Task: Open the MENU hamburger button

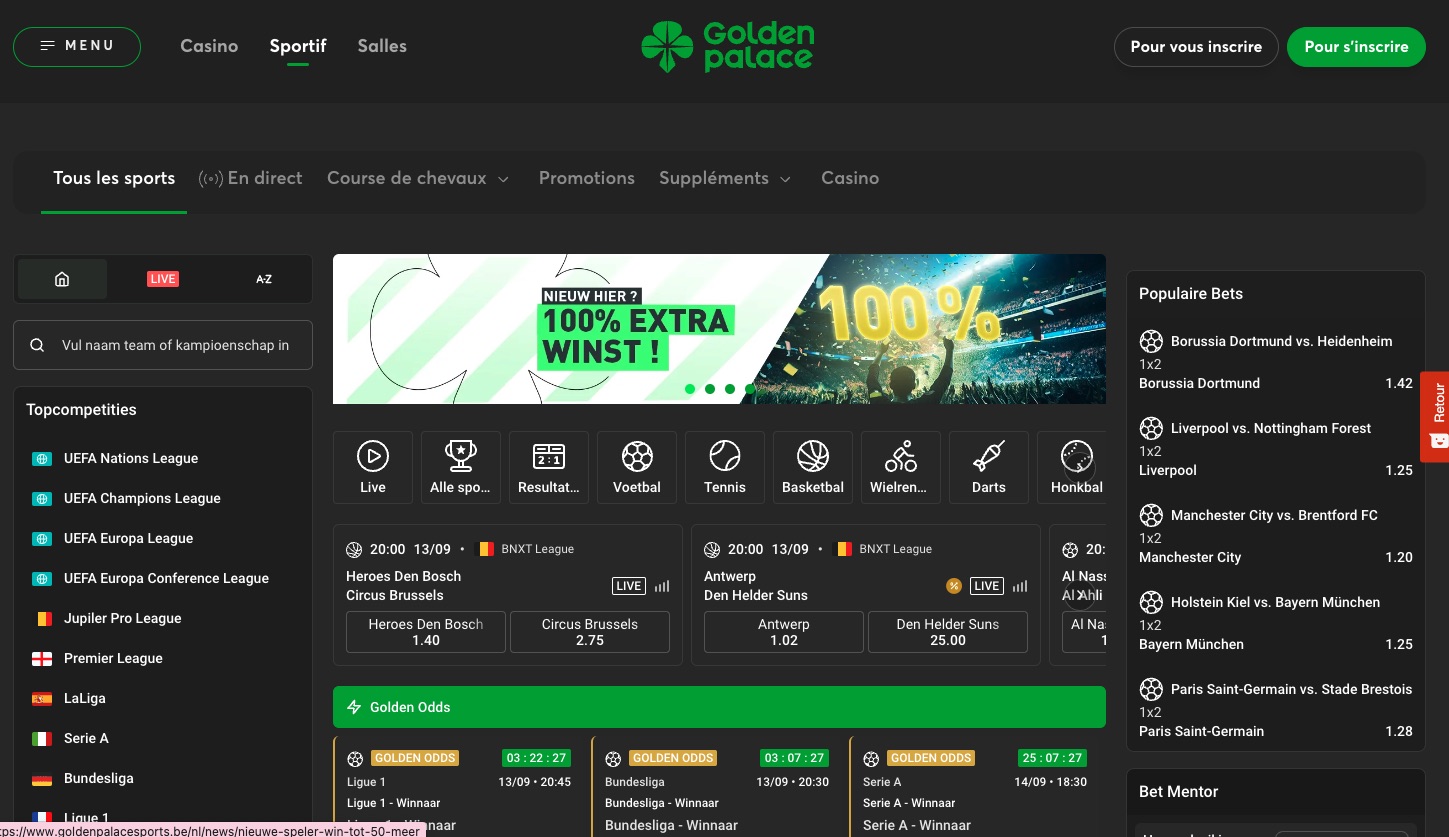Action: point(77,46)
